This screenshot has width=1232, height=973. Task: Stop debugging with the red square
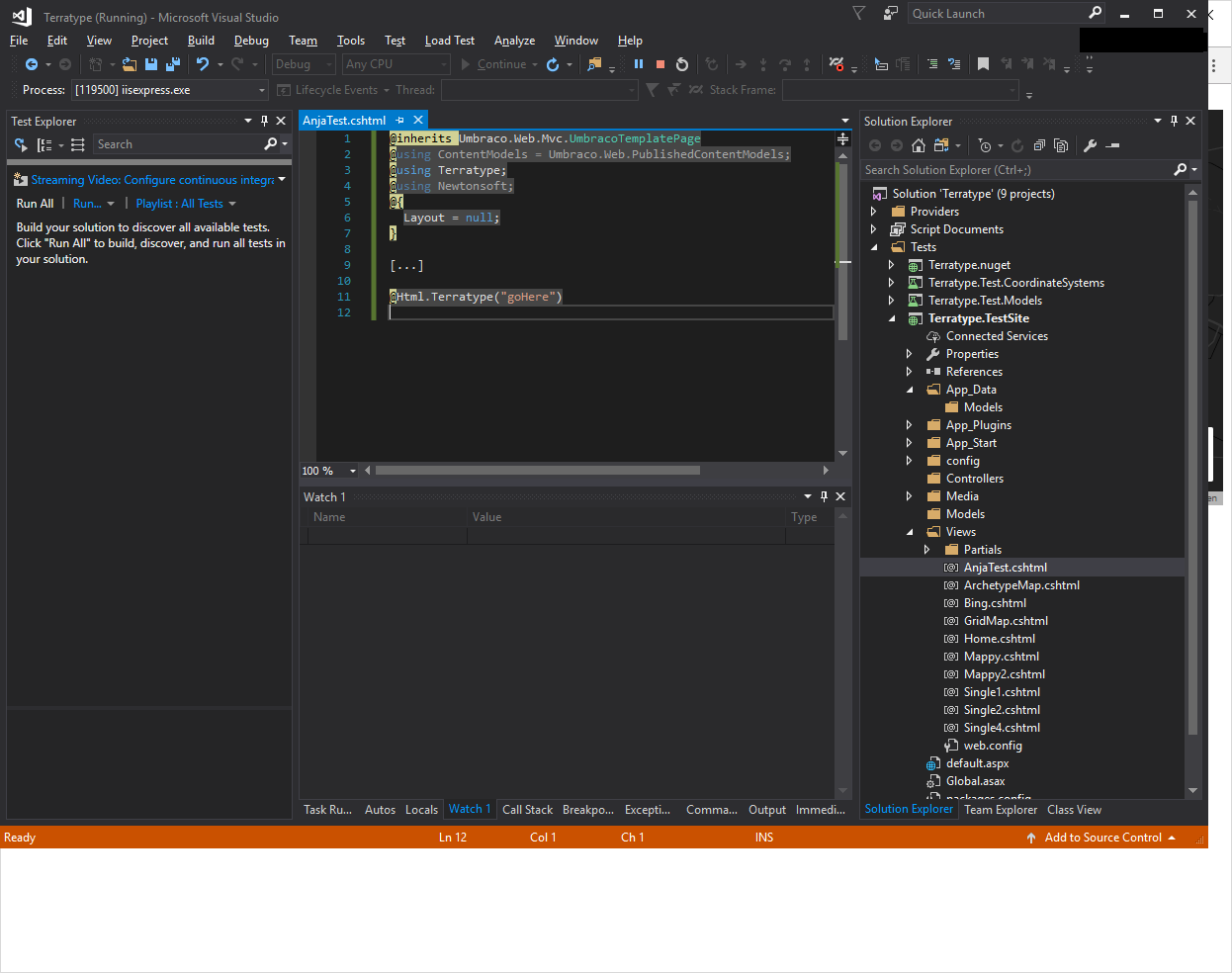pos(660,64)
